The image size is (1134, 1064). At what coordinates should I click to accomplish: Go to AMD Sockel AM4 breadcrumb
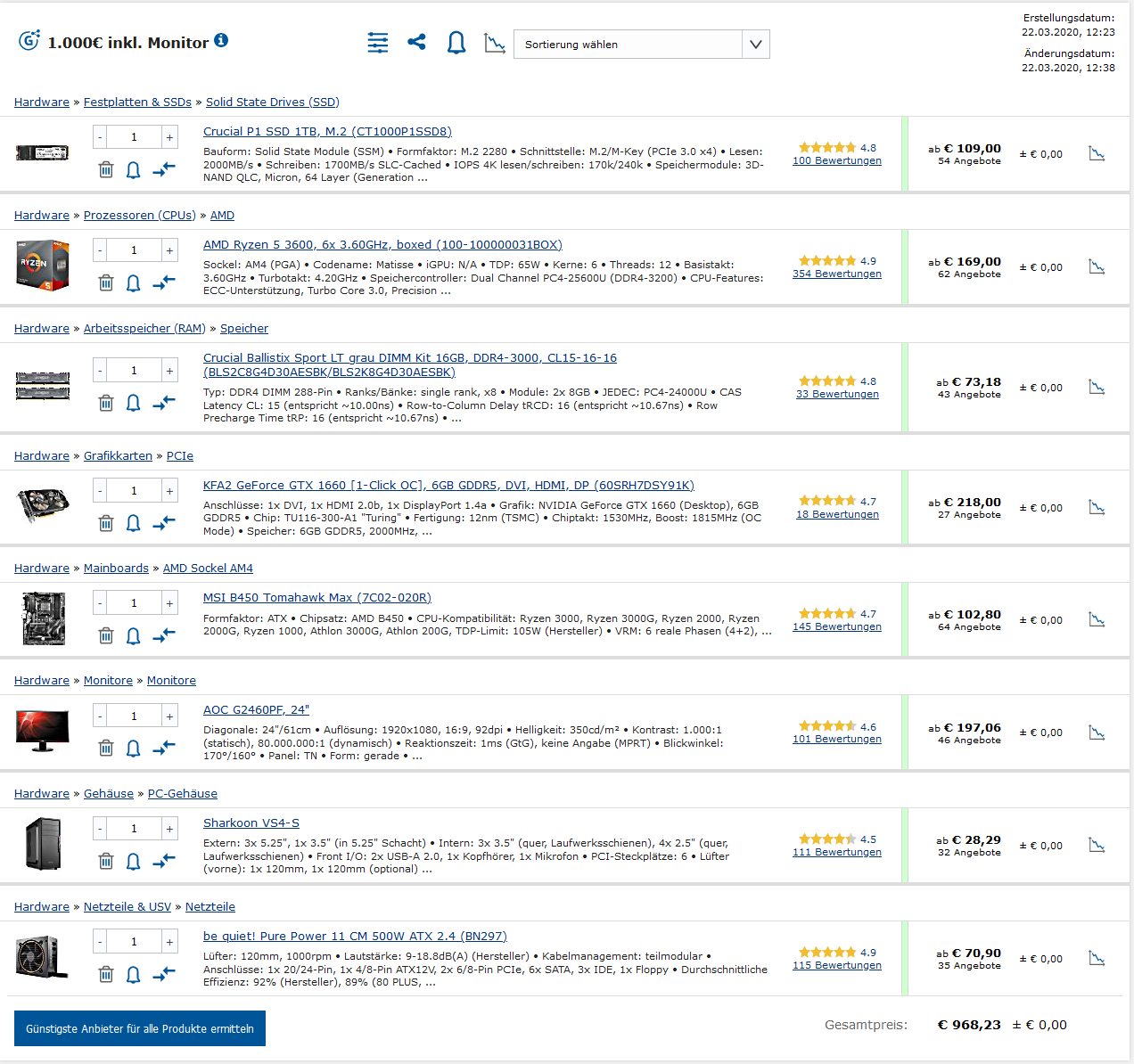coord(208,568)
